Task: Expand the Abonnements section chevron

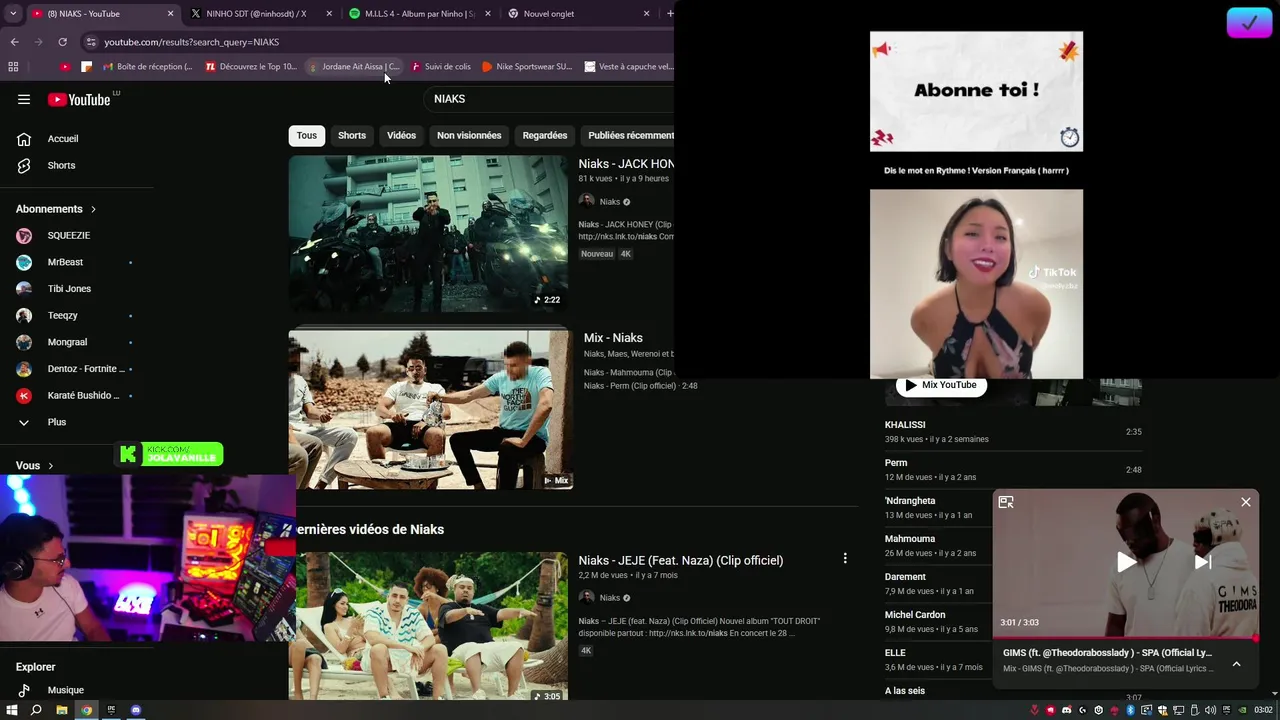Action: pos(93,209)
